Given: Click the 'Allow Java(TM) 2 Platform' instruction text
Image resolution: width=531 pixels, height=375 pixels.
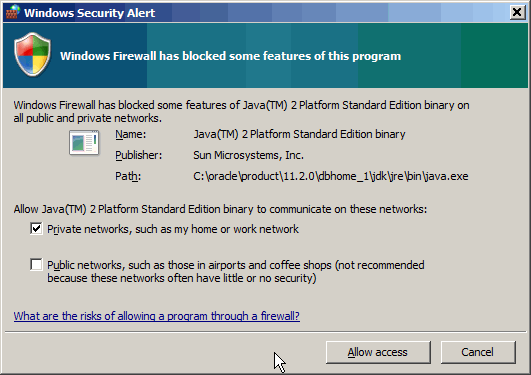Looking at the screenshot, I should point(220,209).
